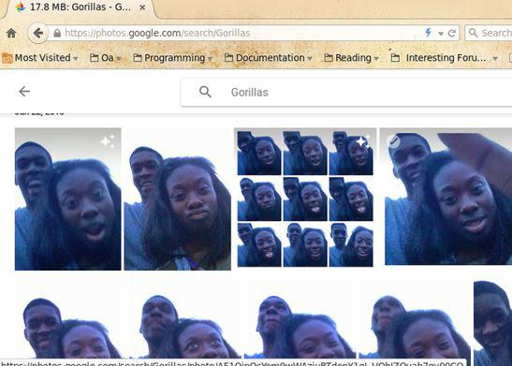Open the Programming bookmarks folder

coord(173,58)
